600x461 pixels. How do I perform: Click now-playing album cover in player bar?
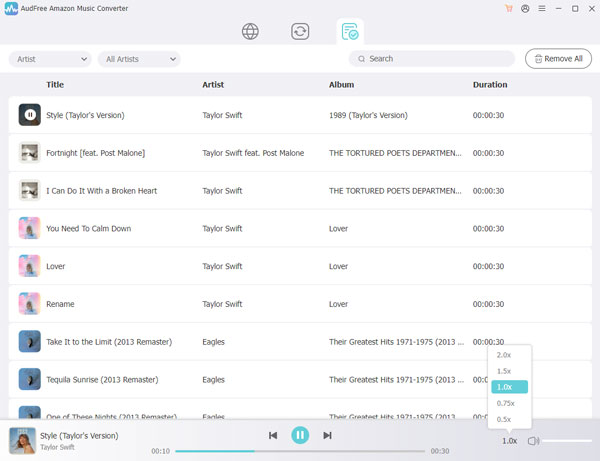(x=22, y=440)
